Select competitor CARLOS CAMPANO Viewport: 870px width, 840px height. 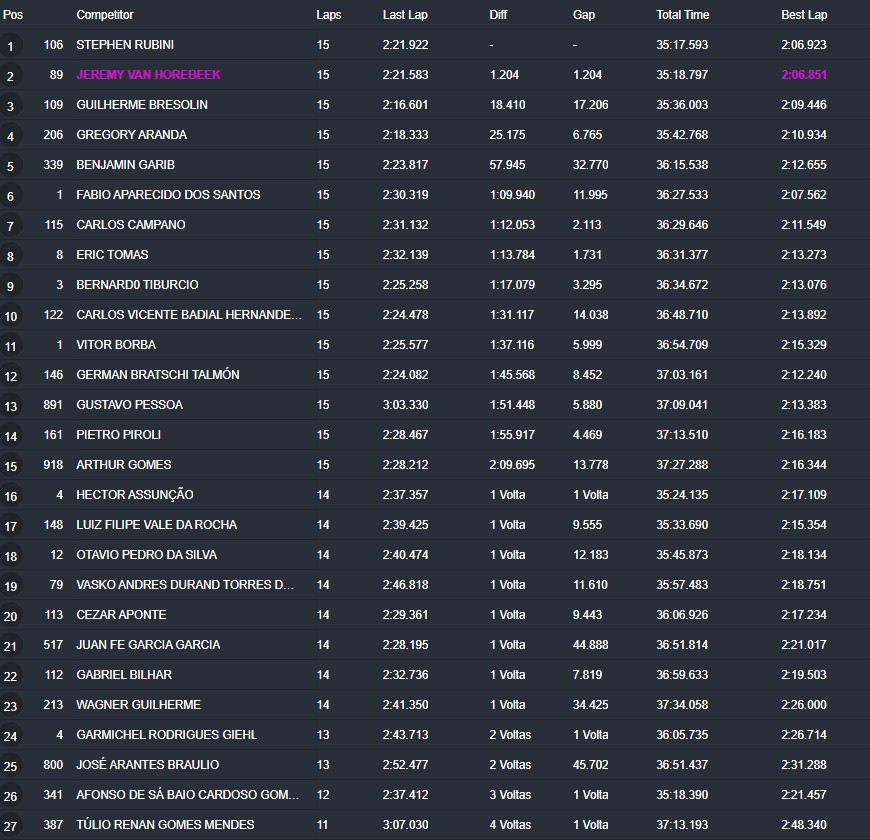click(131, 225)
